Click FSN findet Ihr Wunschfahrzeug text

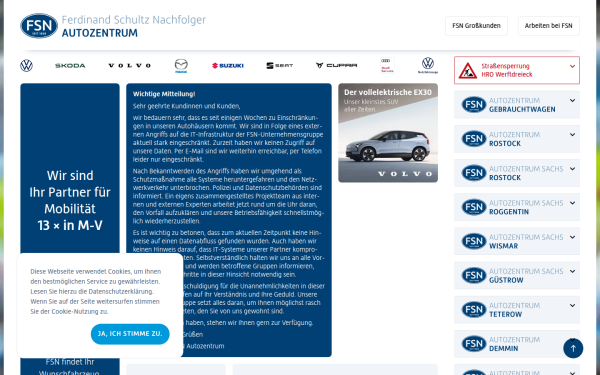[70, 367]
